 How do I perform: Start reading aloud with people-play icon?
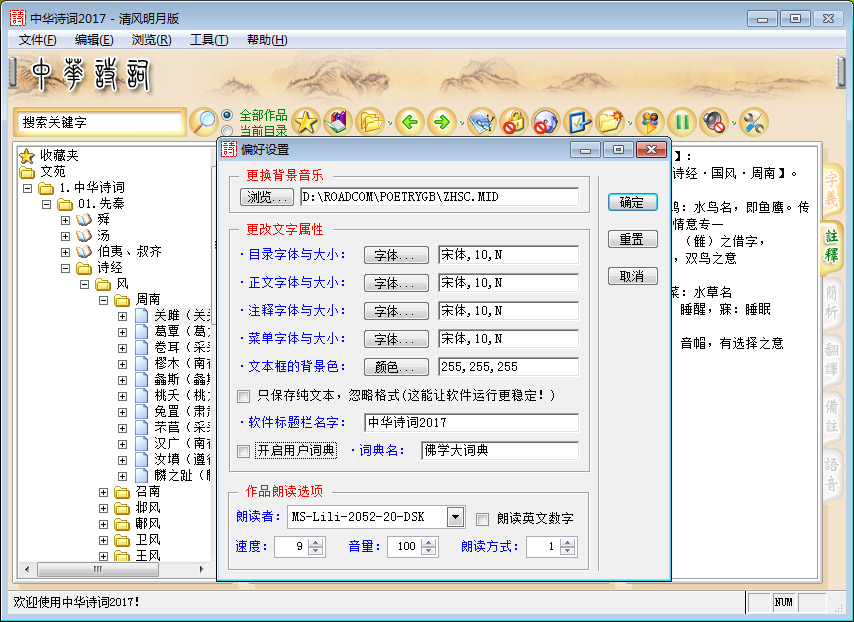pos(649,121)
